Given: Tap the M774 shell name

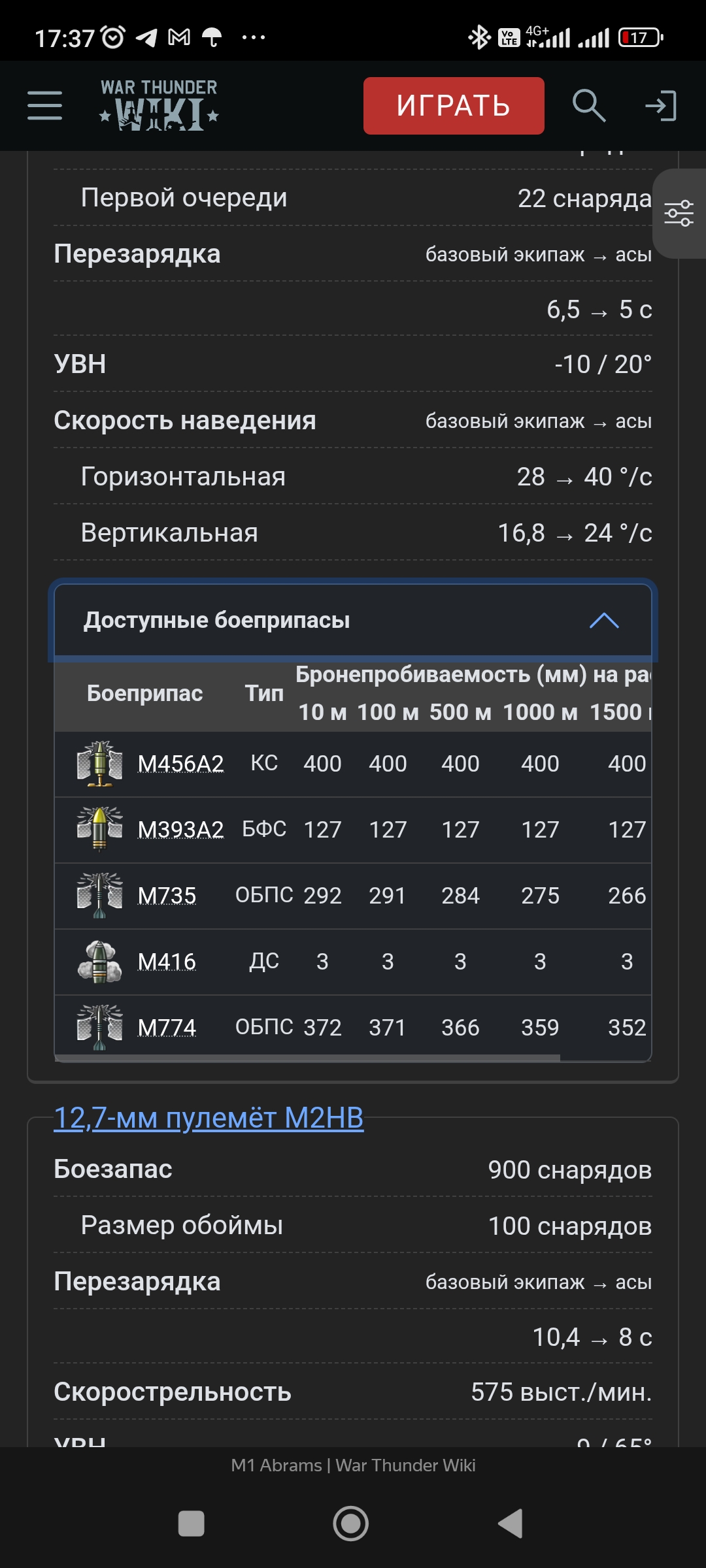Looking at the screenshot, I should tap(167, 1028).
